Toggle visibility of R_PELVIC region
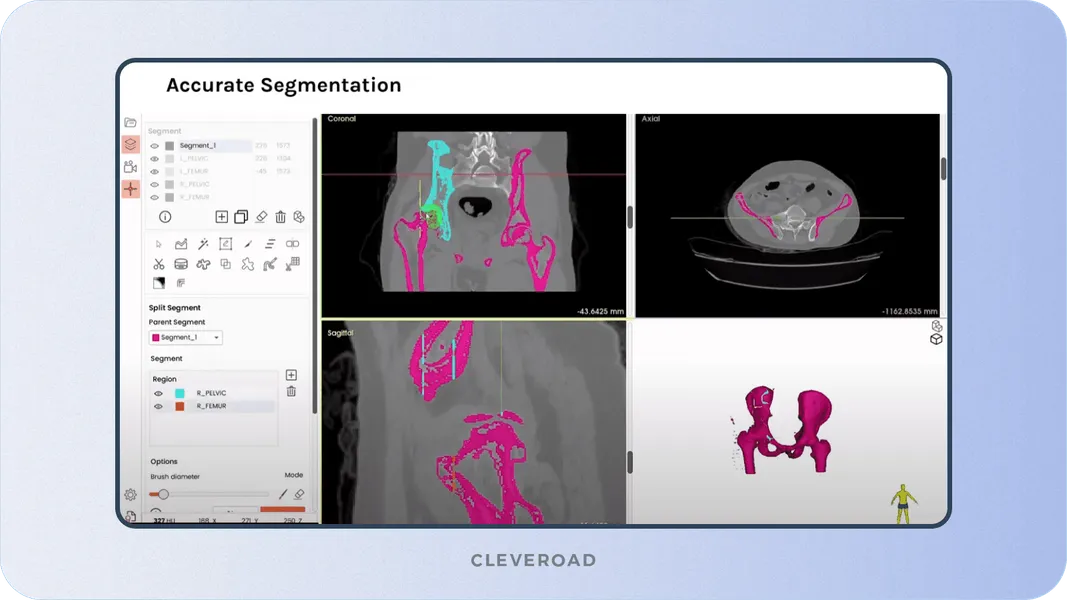The image size is (1067, 600). (x=157, y=394)
